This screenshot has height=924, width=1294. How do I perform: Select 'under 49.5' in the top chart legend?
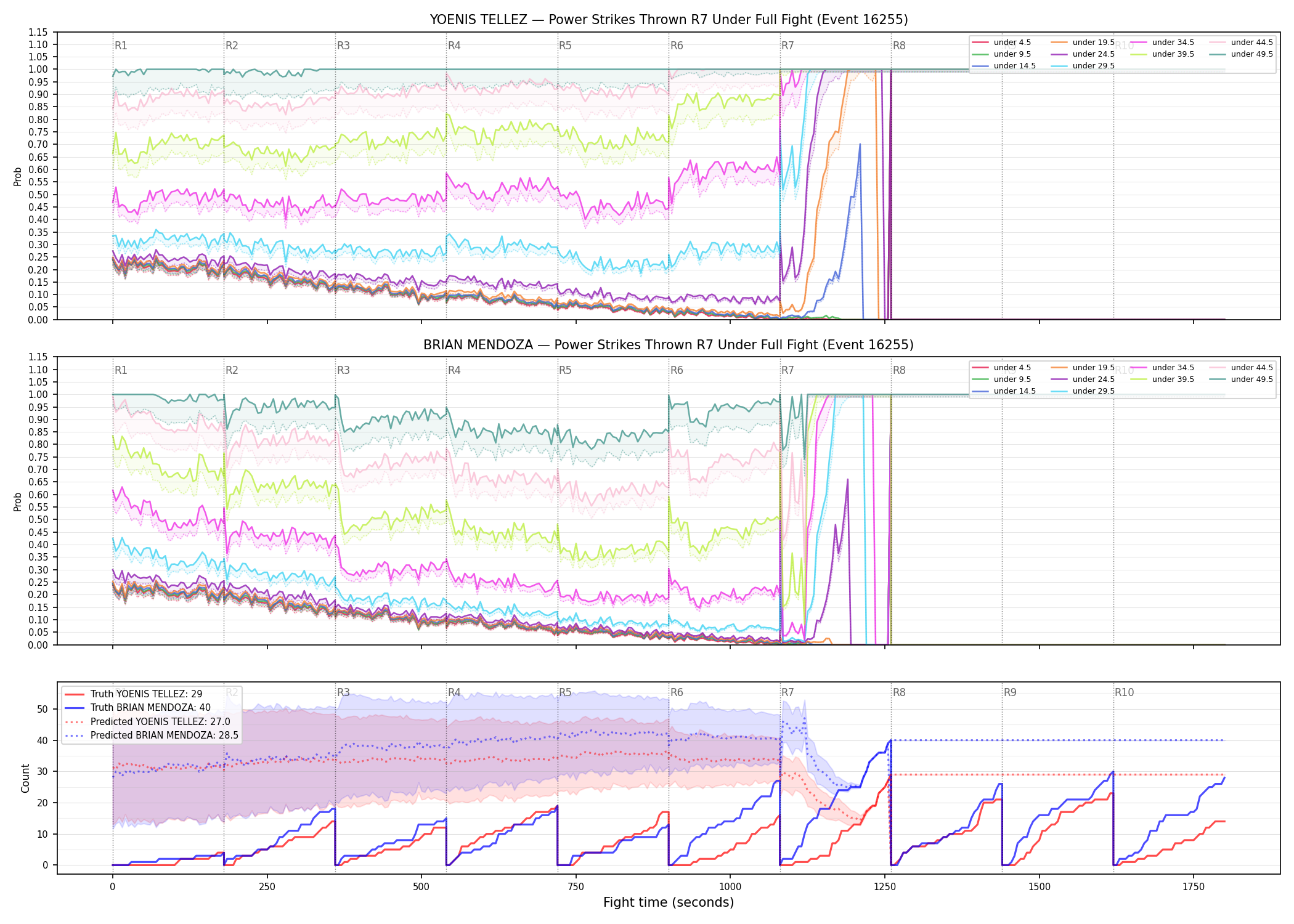(x=1241, y=54)
